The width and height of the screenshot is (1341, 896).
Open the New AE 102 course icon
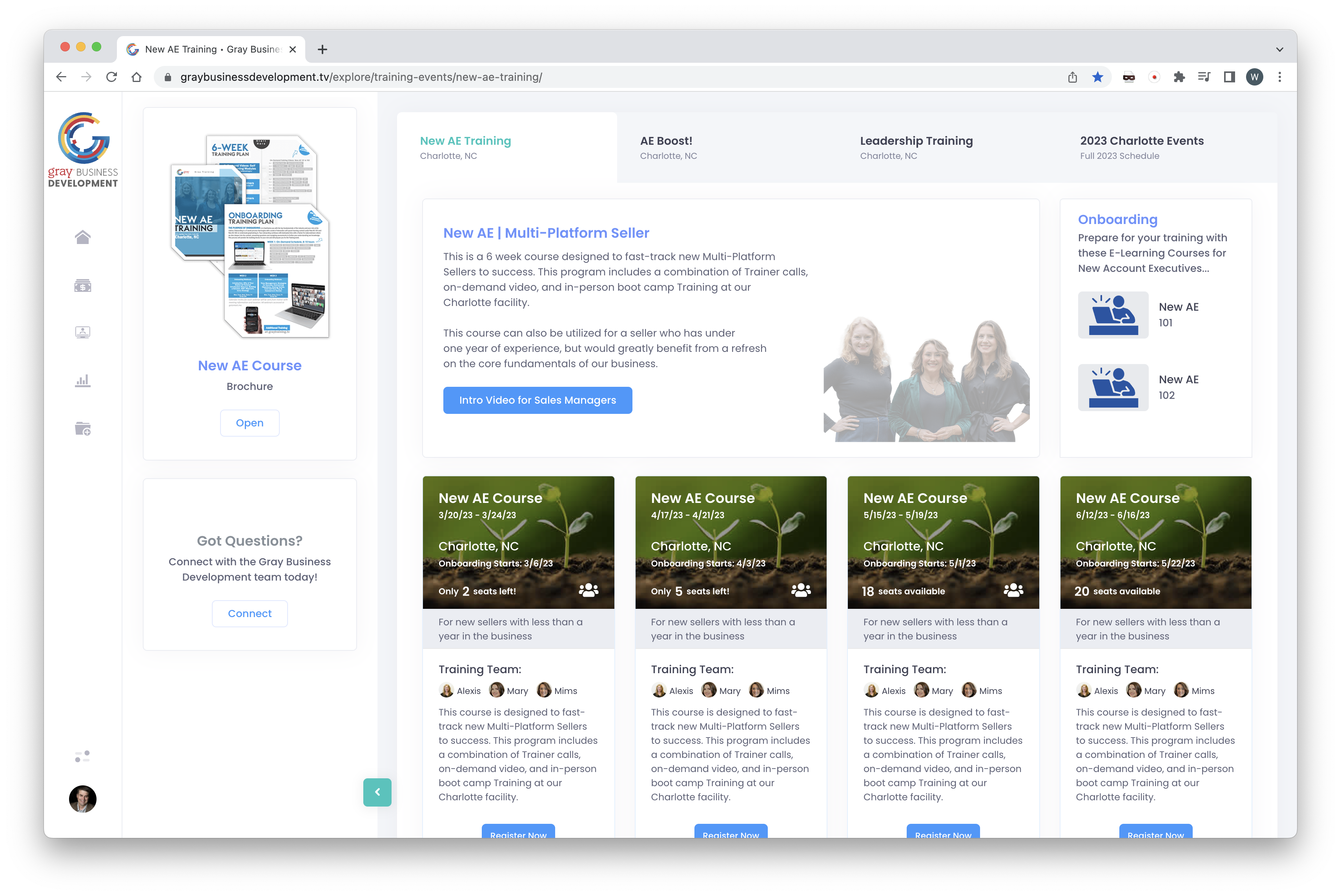click(x=1113, y=388)
